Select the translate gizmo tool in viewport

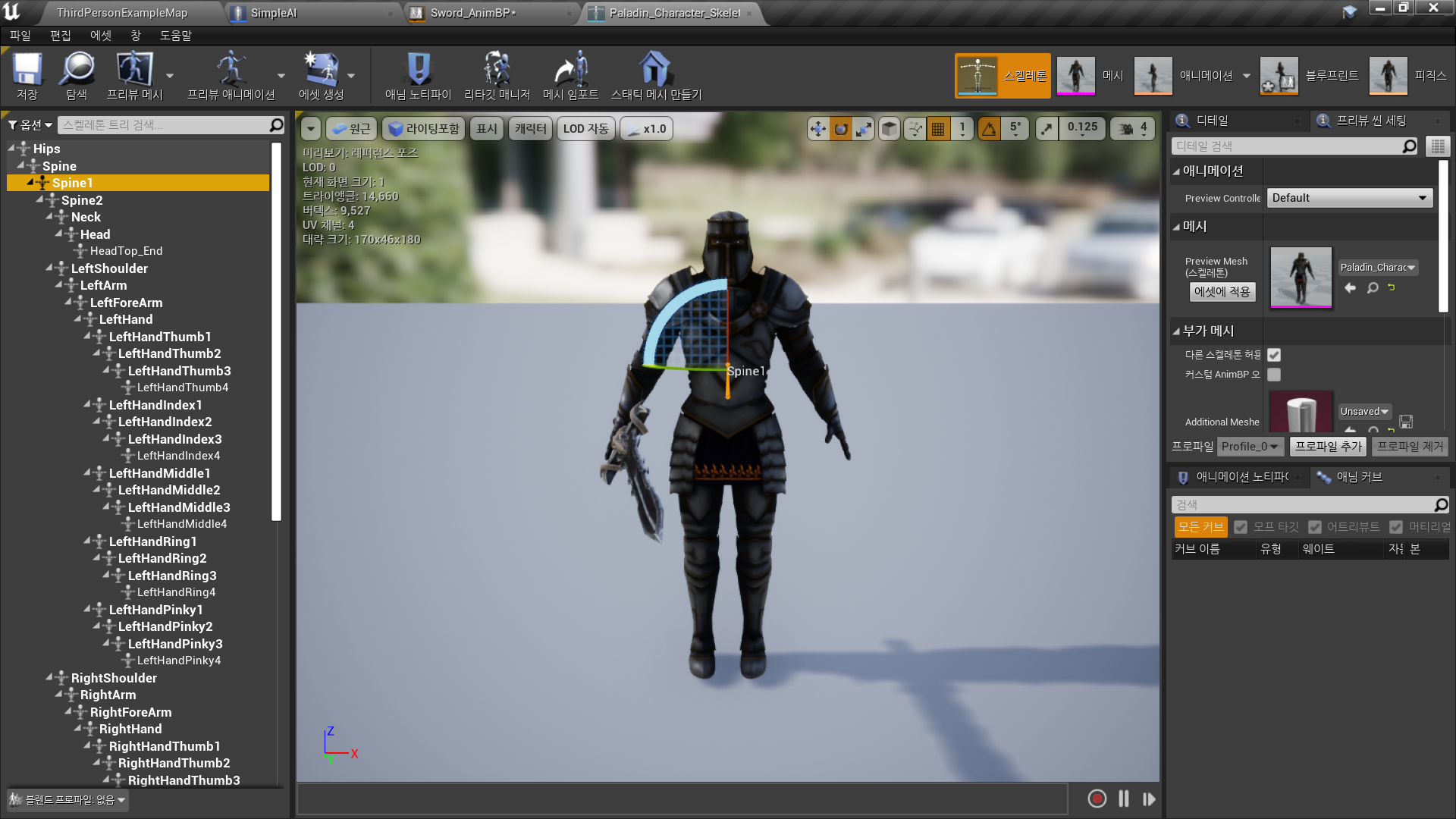pos(817,129)
